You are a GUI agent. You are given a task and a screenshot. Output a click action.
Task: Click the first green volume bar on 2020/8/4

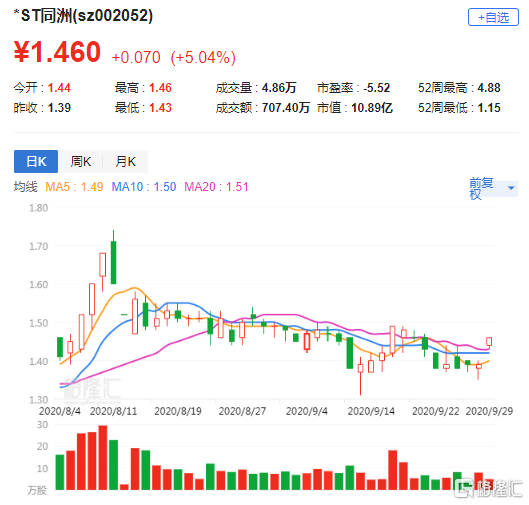[60, 472]
